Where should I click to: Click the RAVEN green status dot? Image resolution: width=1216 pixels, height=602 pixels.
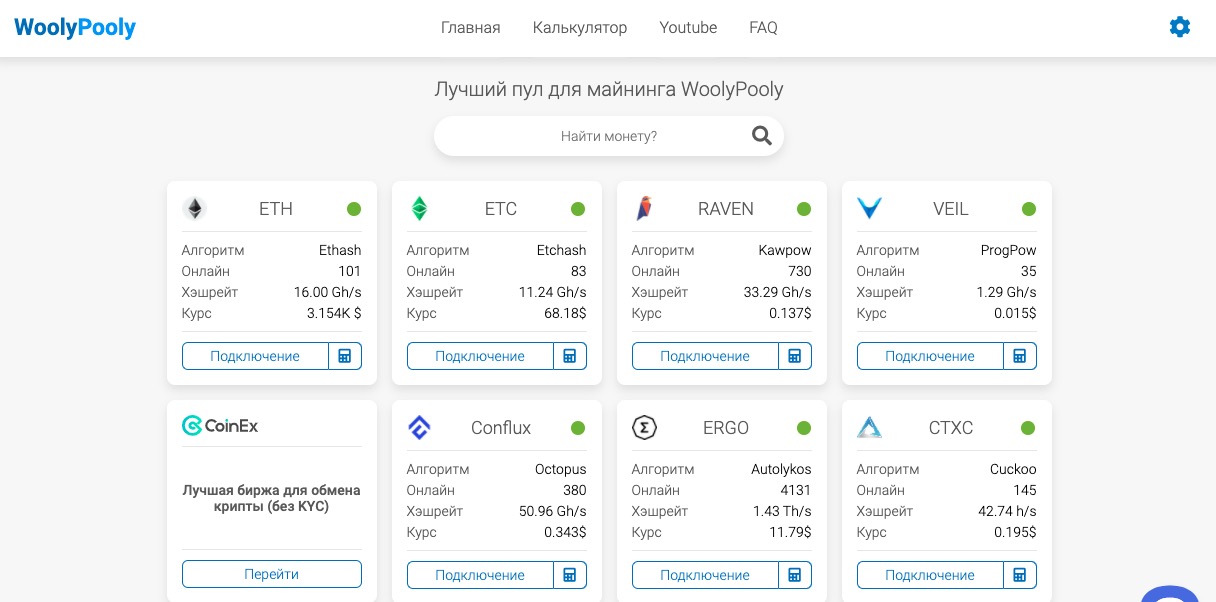pos(804,209)
